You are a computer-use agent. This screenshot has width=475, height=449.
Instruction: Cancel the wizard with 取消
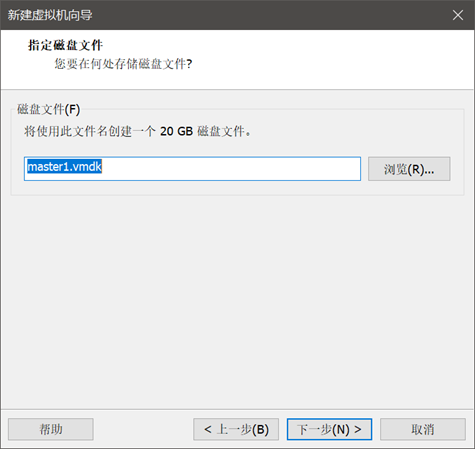pos(423,429)
